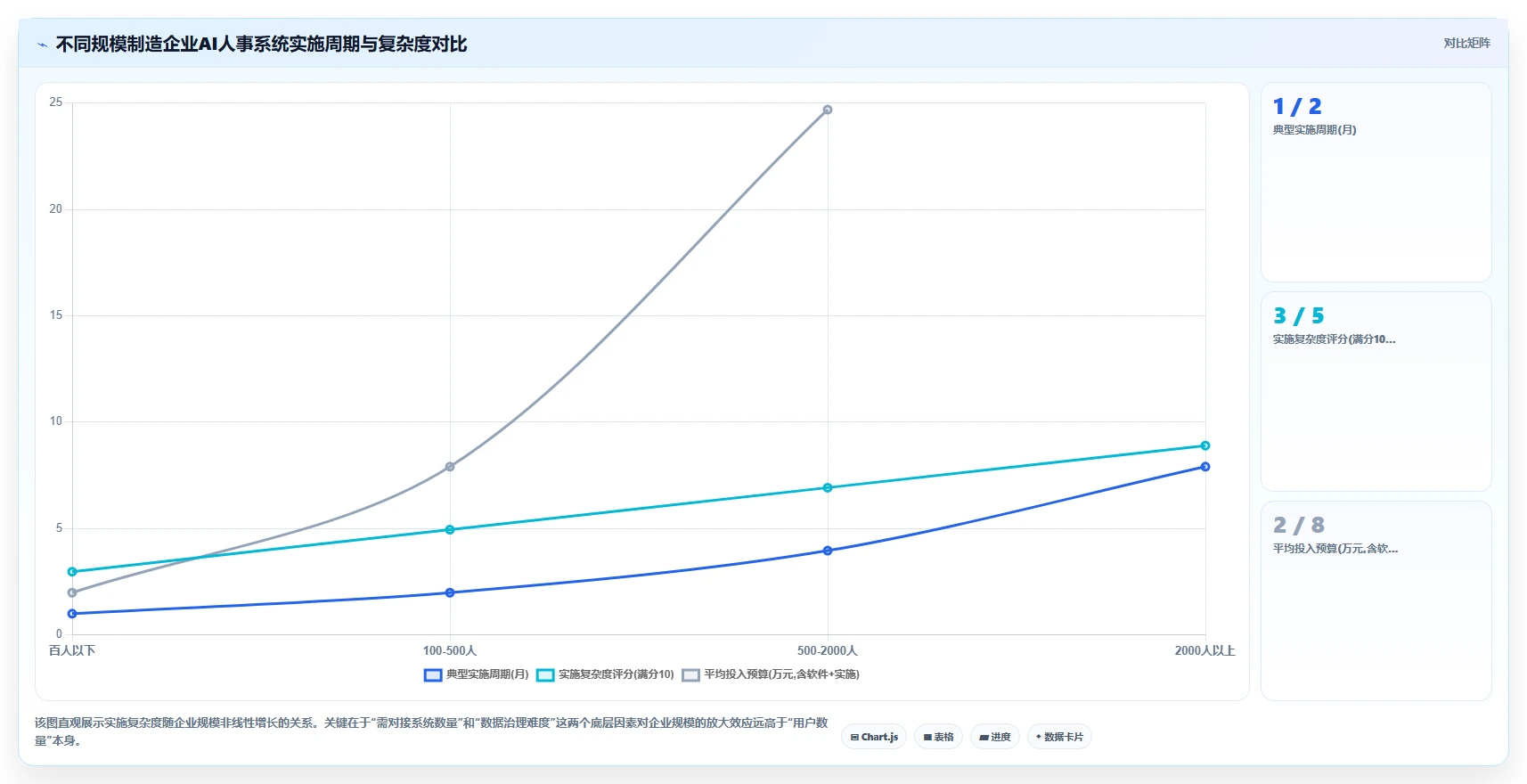This screenshot has width=1527, height=784.
Task: Click the blue cycle point at 500-2000人
Action: [828, 551]
